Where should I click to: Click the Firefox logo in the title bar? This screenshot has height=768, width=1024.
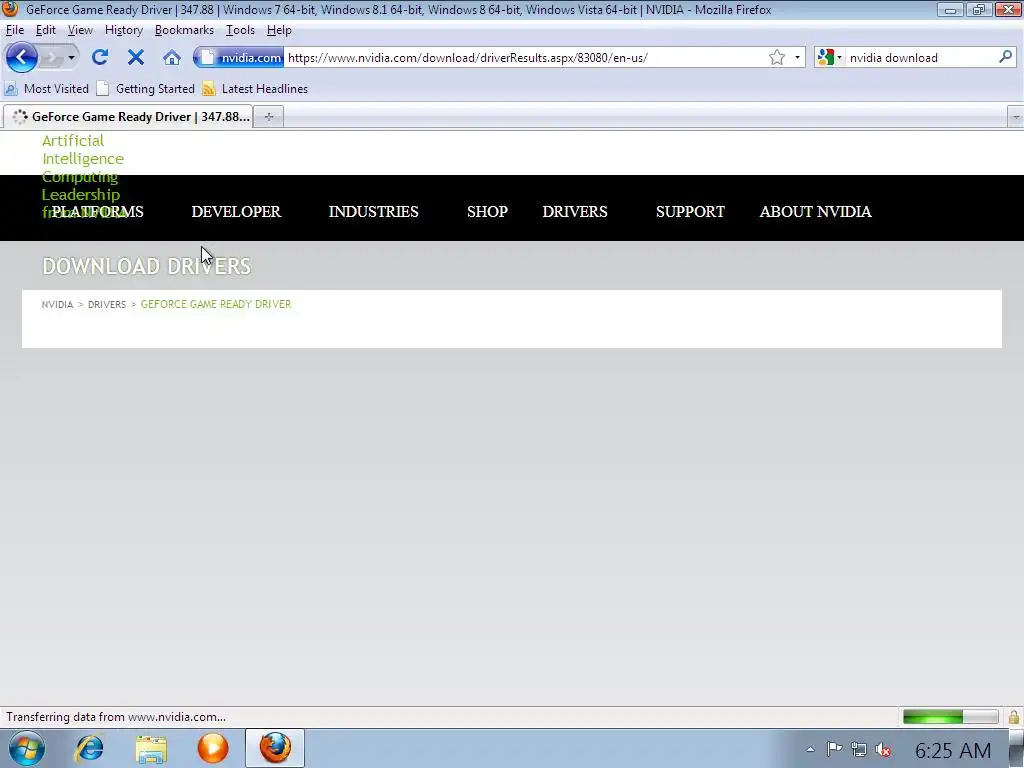10,9
